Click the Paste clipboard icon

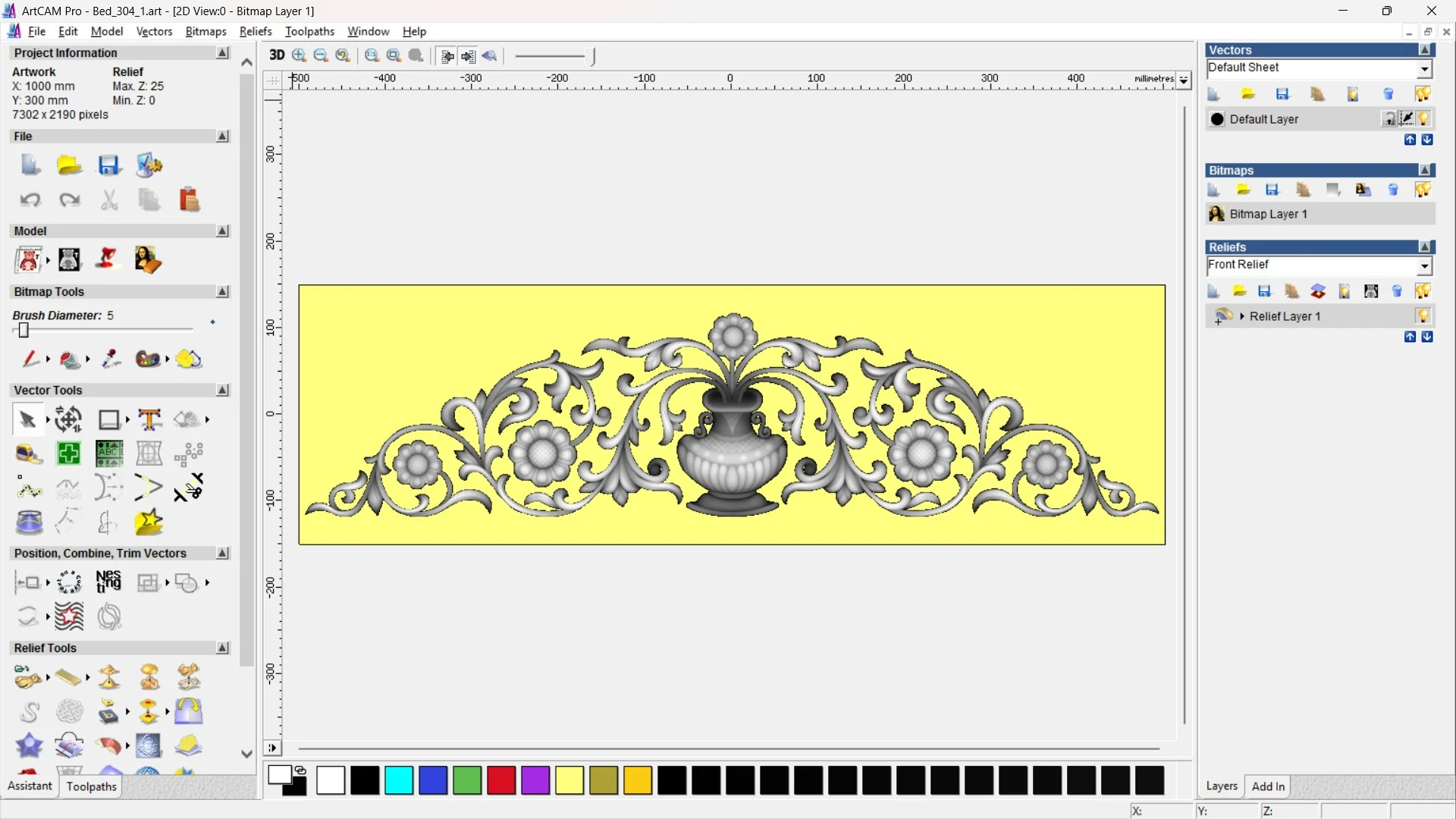point(189,200)
